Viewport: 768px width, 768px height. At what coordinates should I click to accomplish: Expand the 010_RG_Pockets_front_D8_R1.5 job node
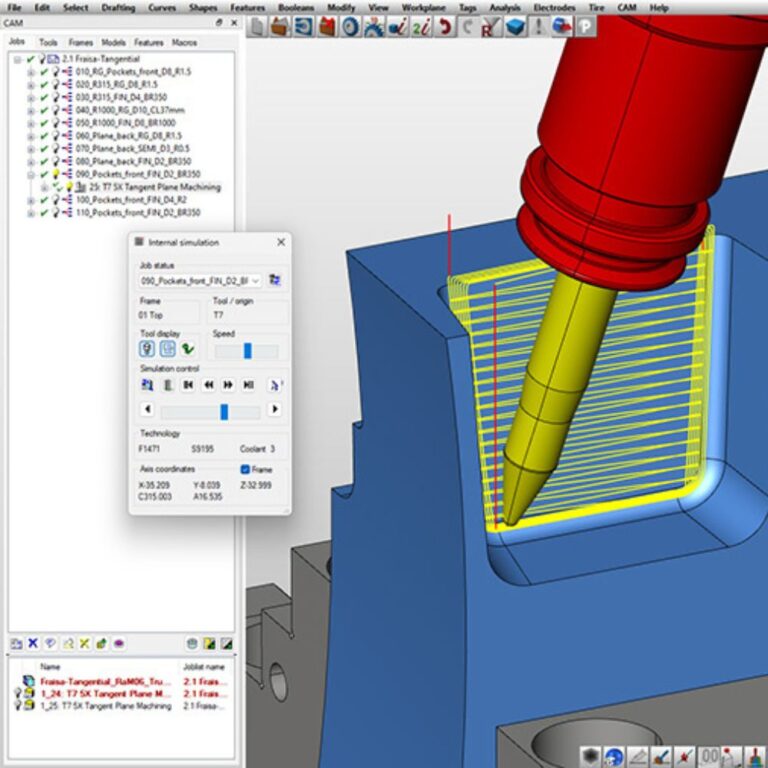tap(30, 73)
